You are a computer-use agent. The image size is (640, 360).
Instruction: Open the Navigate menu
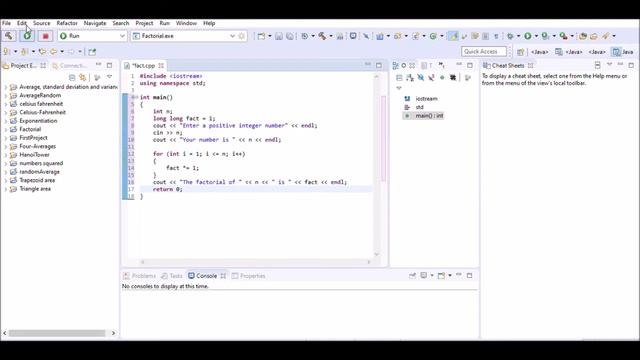click(95, 23)
